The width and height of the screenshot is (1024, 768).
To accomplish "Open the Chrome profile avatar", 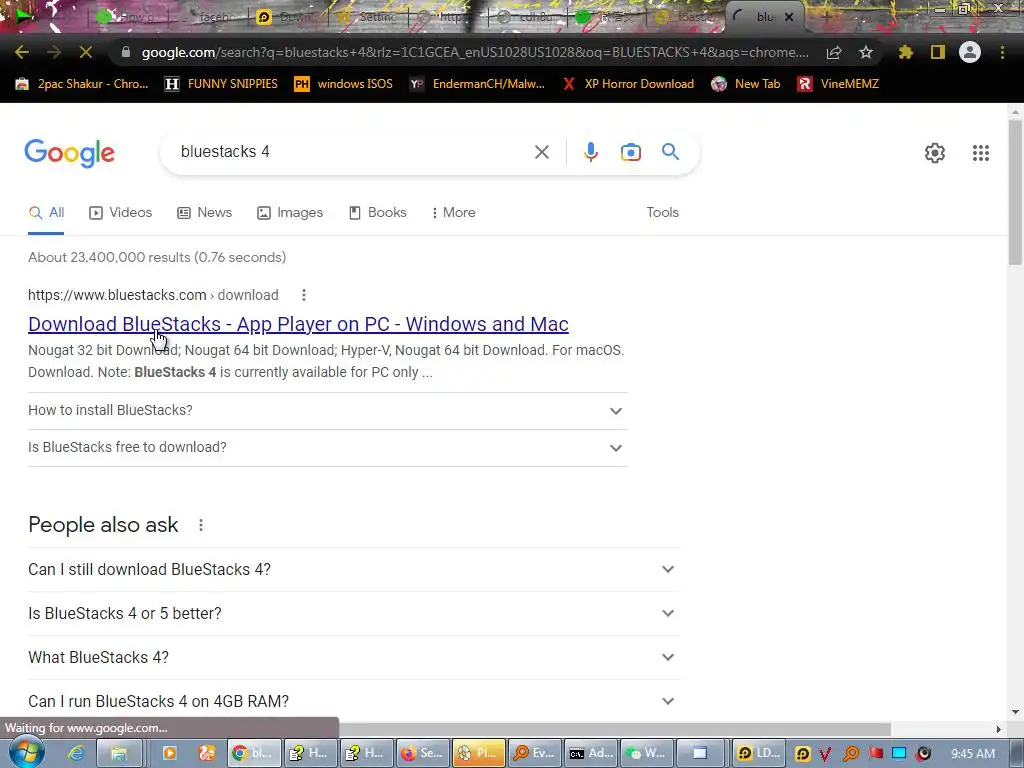I will point(970,52).
